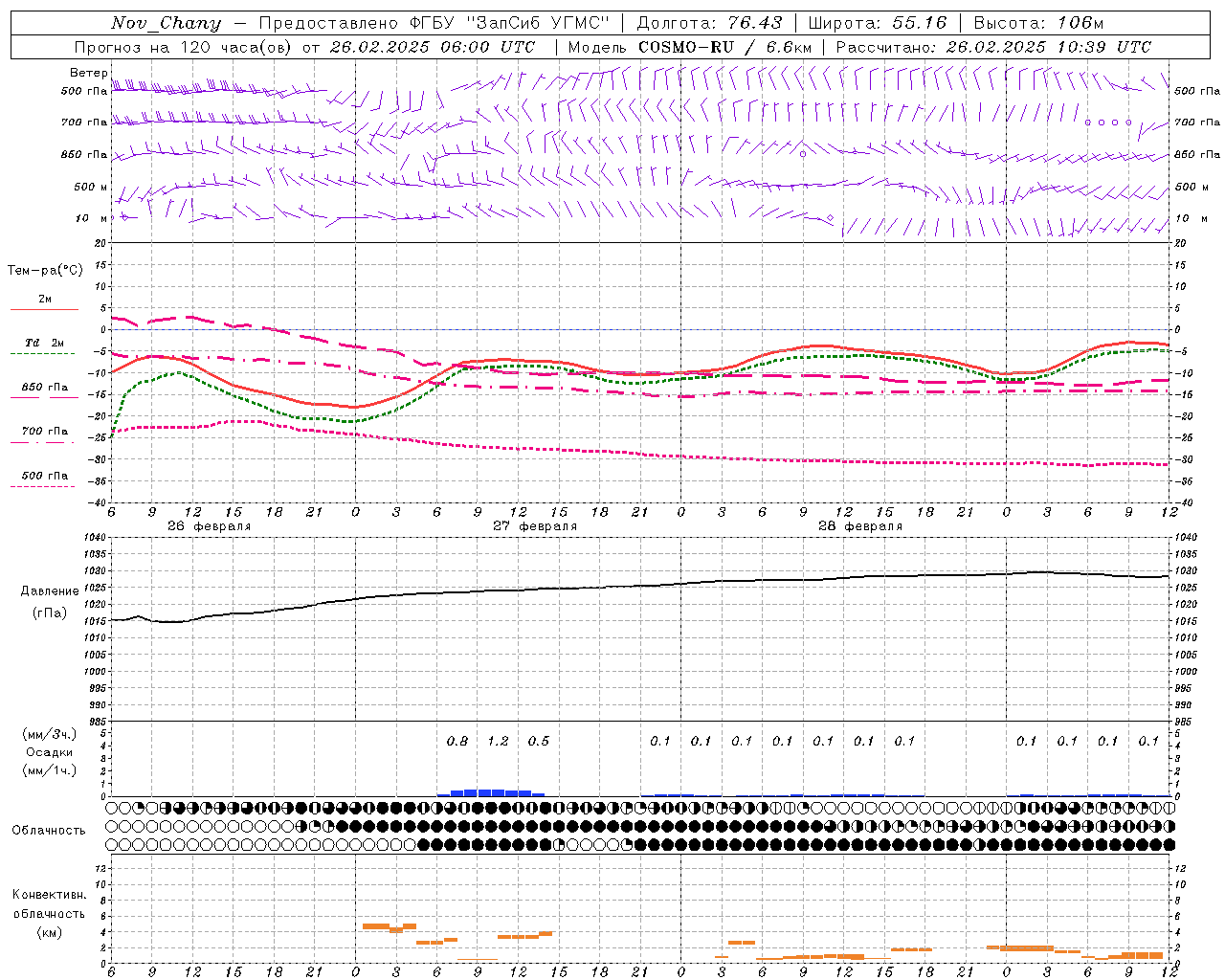This screenshot has width=1225, height=980.
Task: Click the (км) unit of the convective panel
Action: 49,932
